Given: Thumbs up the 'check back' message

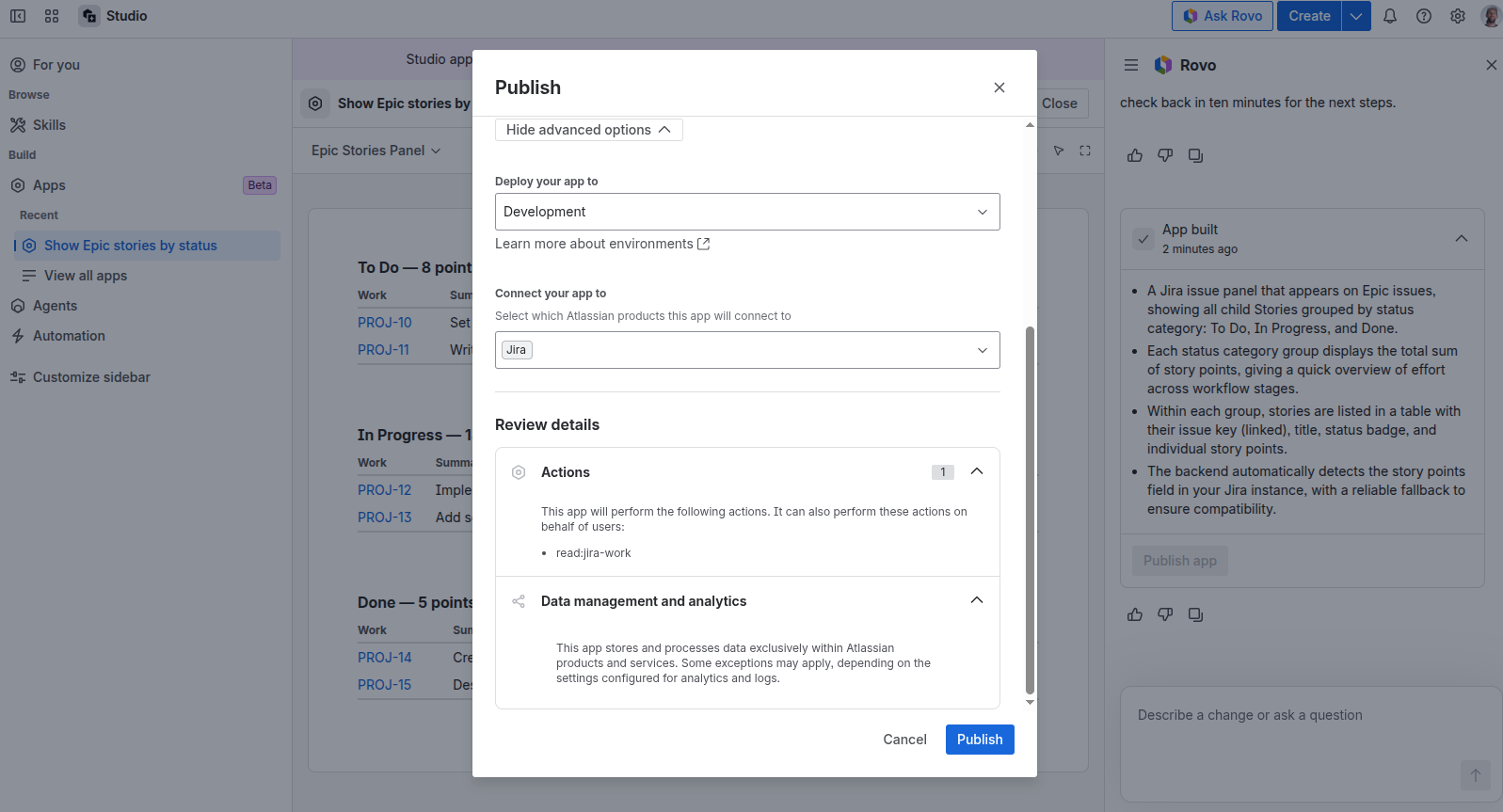Looking at the screenshot, I should click(1135, 155).
